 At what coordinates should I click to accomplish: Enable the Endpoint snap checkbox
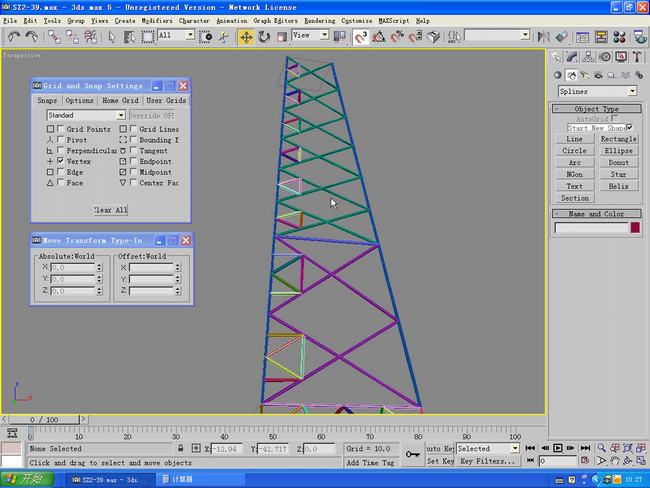tap(133, 161)
